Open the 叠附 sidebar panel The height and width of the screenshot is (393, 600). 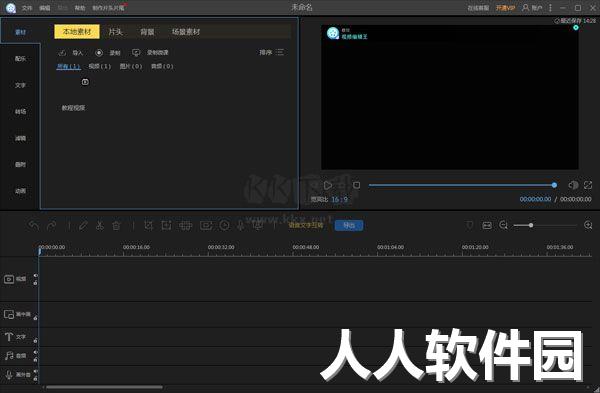pos(20,165)
